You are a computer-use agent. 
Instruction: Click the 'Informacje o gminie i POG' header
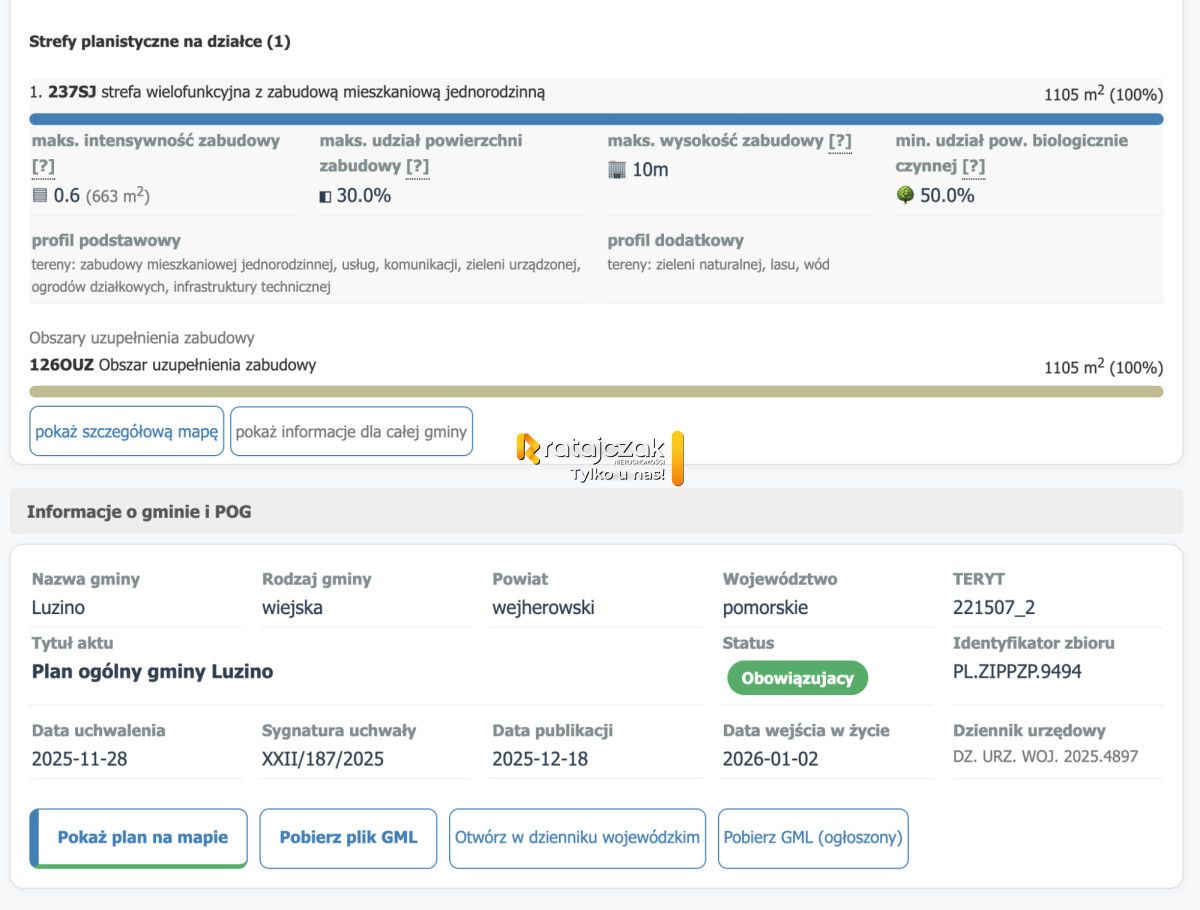pos(139,512)
